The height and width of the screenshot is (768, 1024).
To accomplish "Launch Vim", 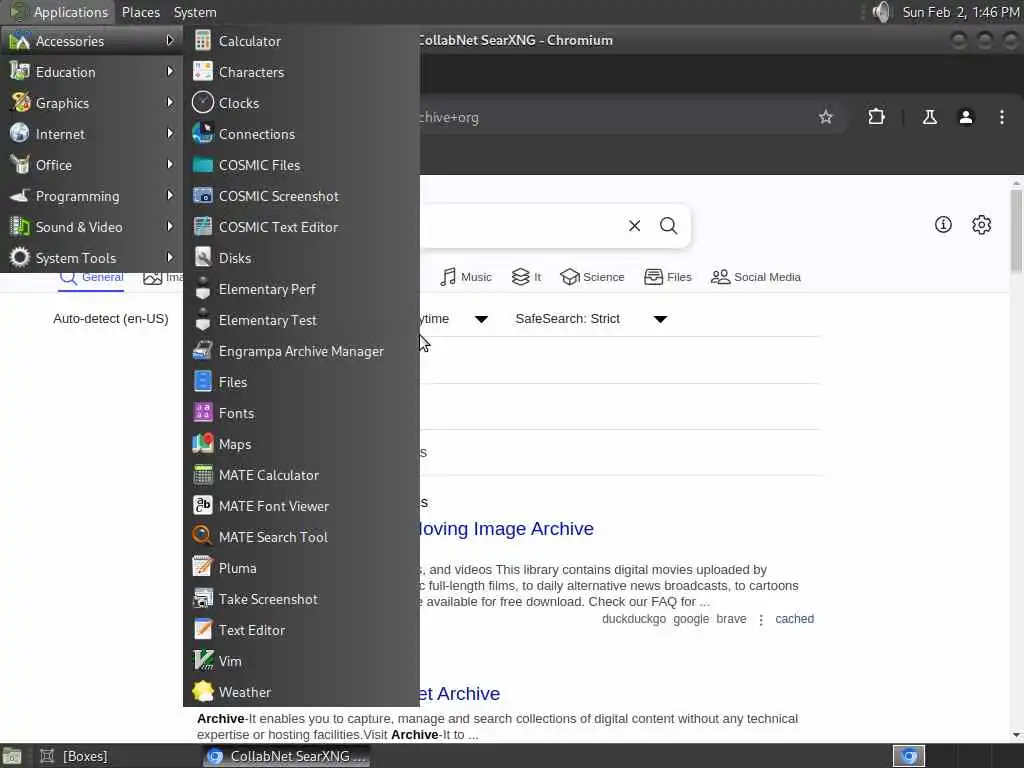I will (301, 662).
